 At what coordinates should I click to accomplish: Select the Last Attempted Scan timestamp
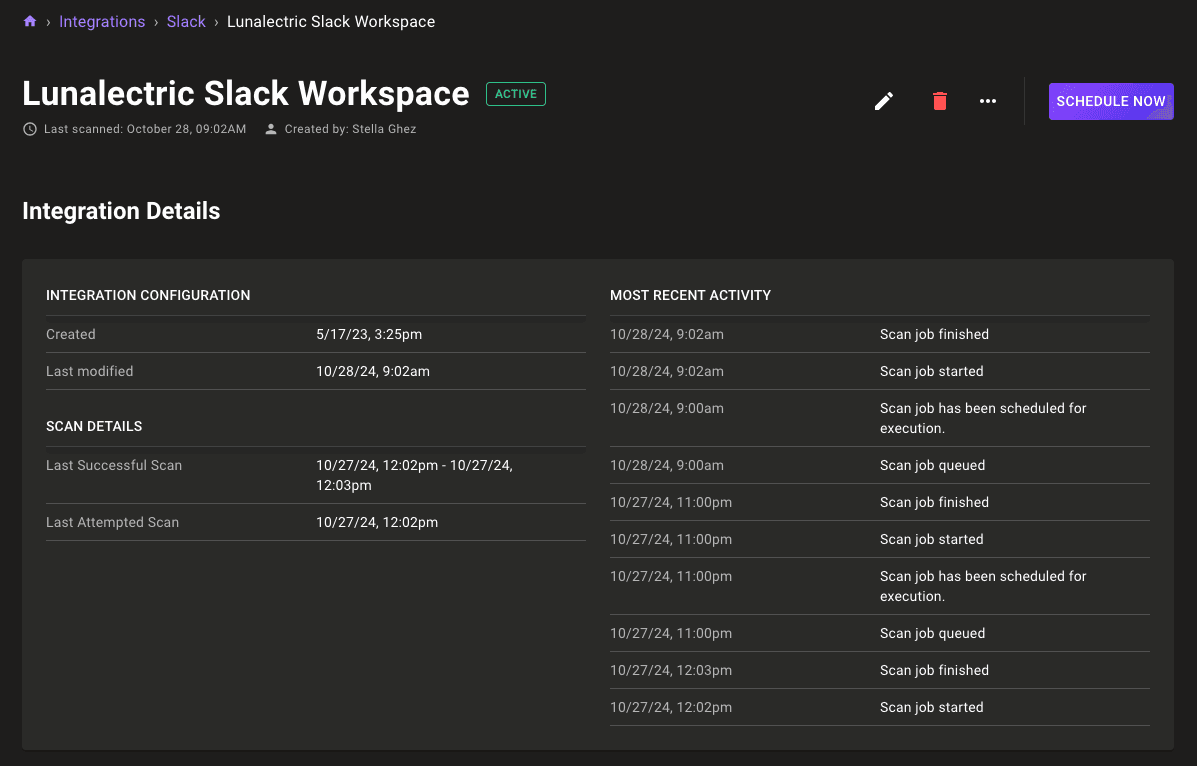(377, 522)
